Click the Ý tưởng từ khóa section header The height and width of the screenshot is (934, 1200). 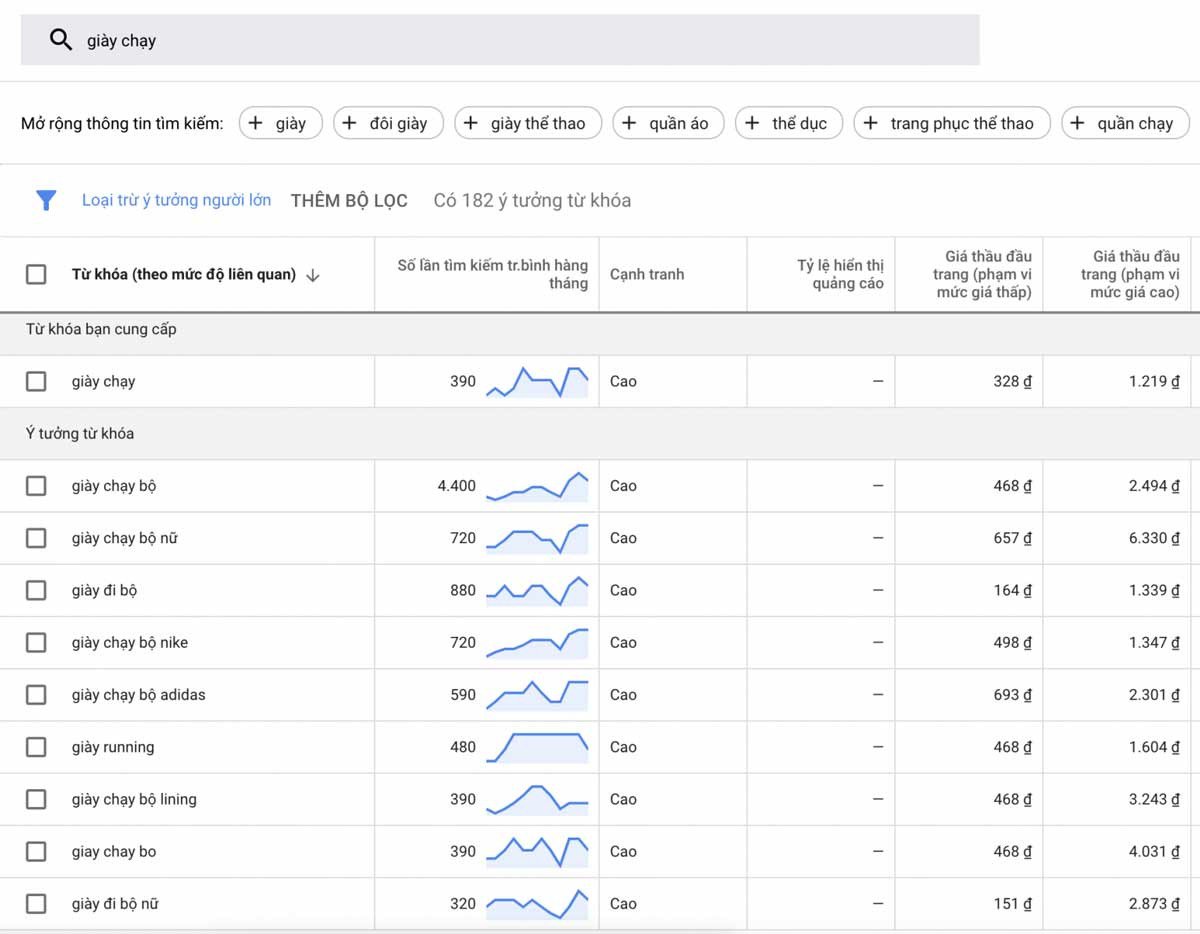pyautogui.click(x=80, y=434)
